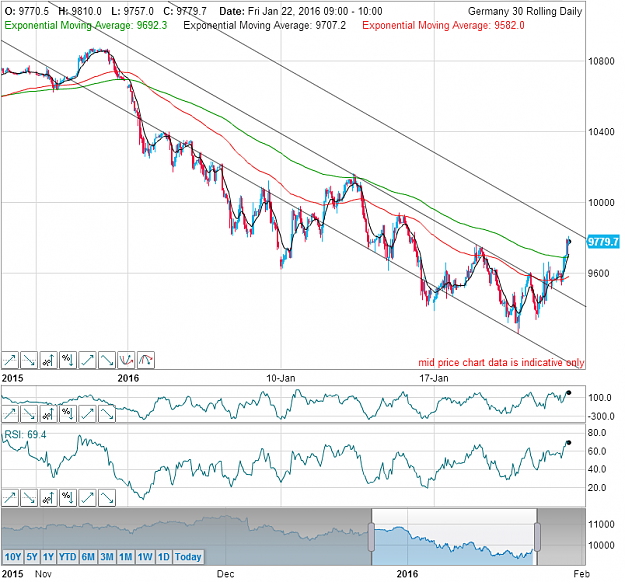Image resolution: width=625 pixels, height=582 pixels.
Task: Use the percent down-arrow tool in the RSI panel
Action: coord(67,498)
